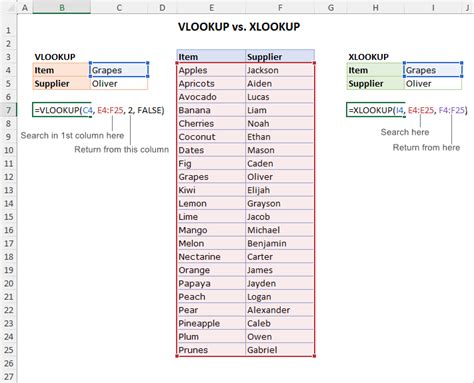474x383 pixels.
Task: Select the Peach cell
Action: [x=211, y=297]
